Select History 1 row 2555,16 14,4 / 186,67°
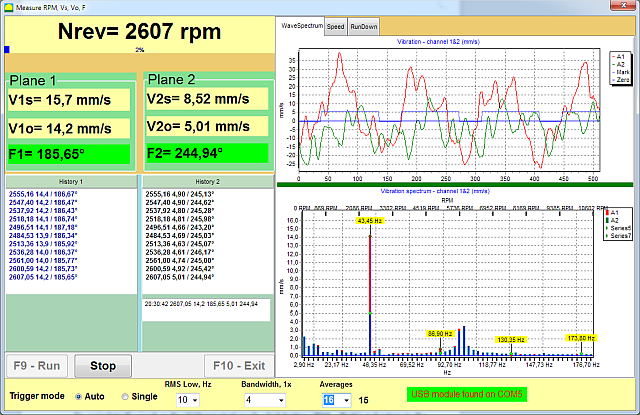Viewport: 640px width, 415px height. click(x=43, y=194)
